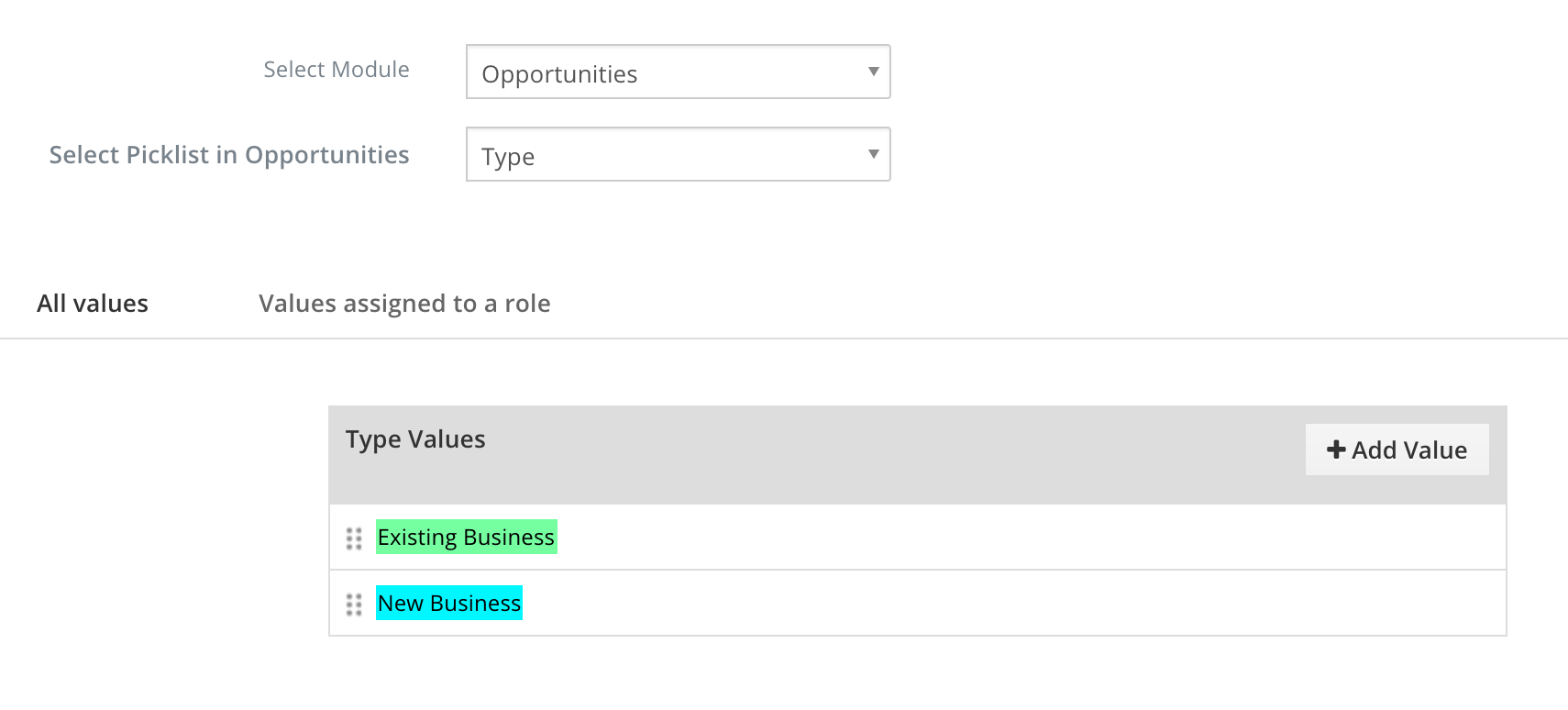1568x710 pixels.
Task: Grab the drag handle beside Existing Business
Action: pos(354,538)
